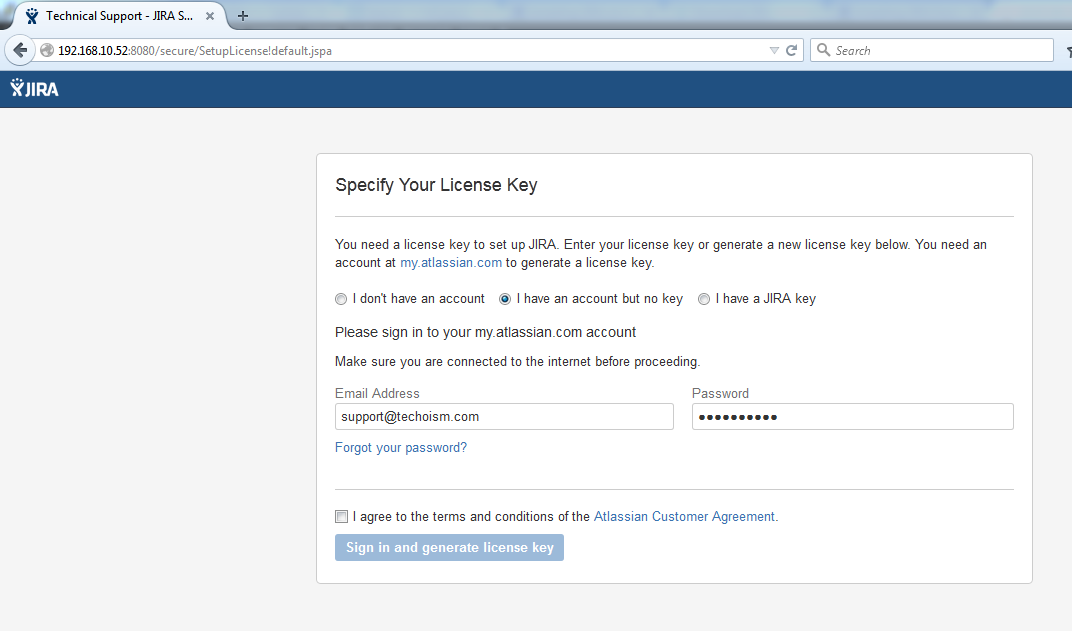1072x631 pixels.
Task: Open a new browser tab
Action: click(x=243, y=16)
